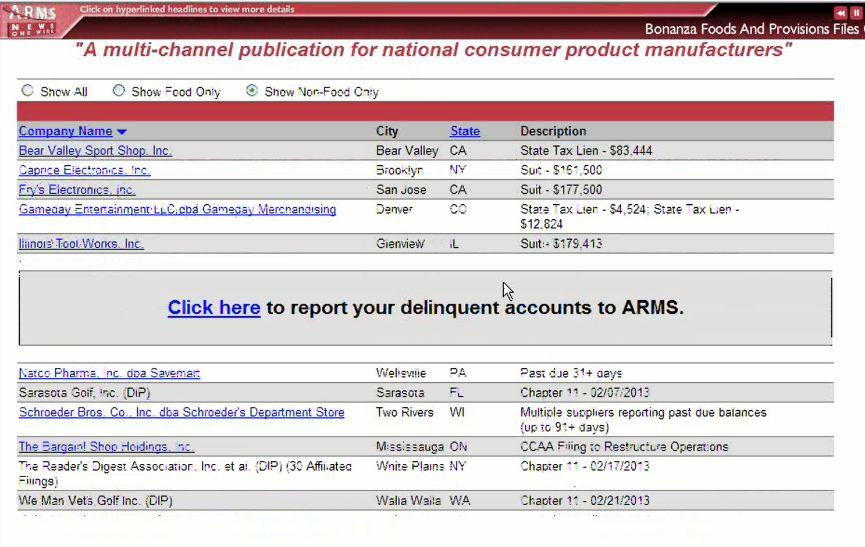Image resolution: width=865 pixels, height=547 pixels.
Task: Open Gameday Entertainment LLC dba Gameday Merchandising link
Action: (177, 210)
